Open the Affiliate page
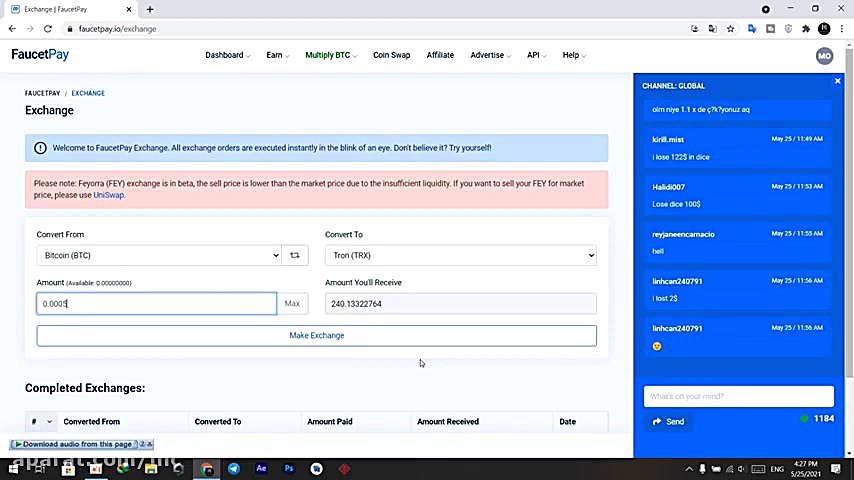854x480 pixels. click(x=440, y=55)
